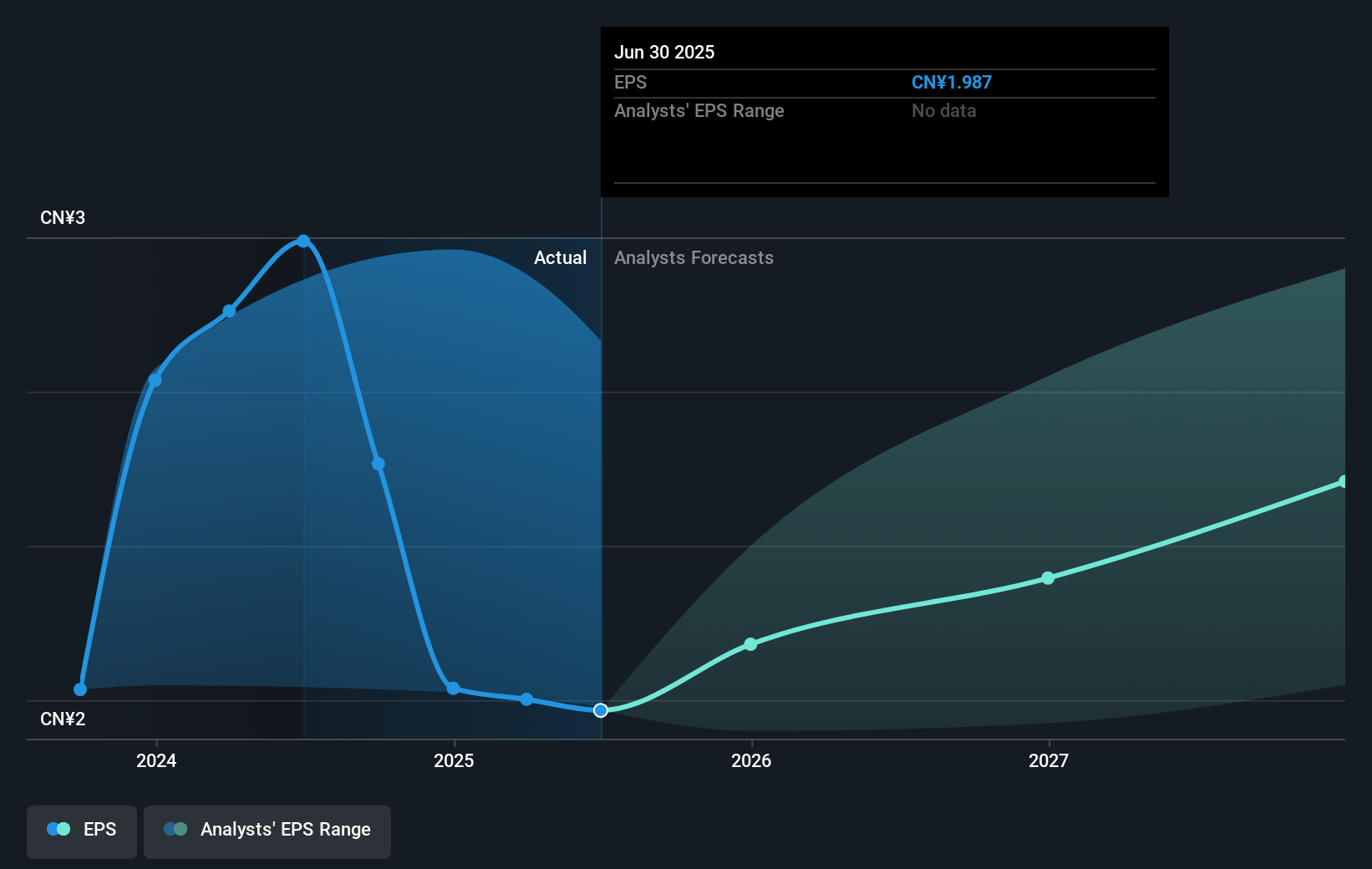The width and height of the screenshot is (1372, 869).
Task: Click the peak EPS data point near CN¥3
Action: click(303, 241)
